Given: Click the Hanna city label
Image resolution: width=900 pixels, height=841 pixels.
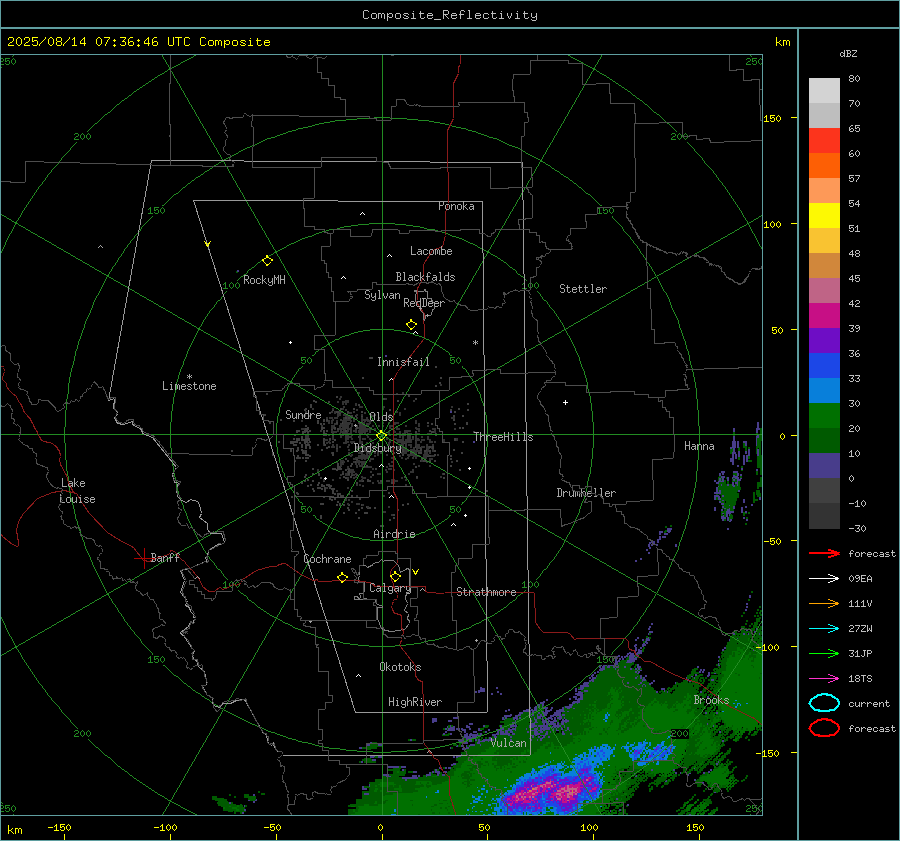Looking at the screenshot, I should click(x=699, y=446).
